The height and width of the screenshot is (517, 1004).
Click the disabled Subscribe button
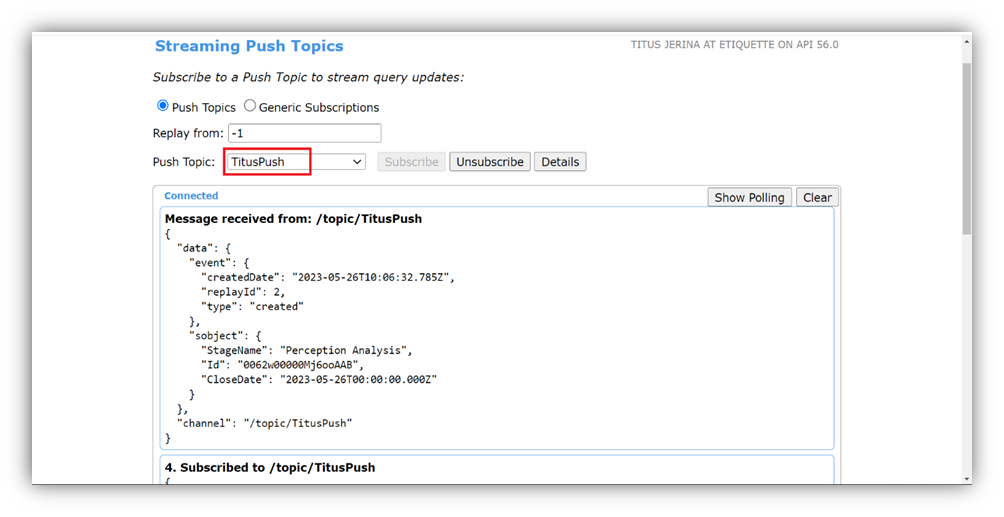coord(411,162)
